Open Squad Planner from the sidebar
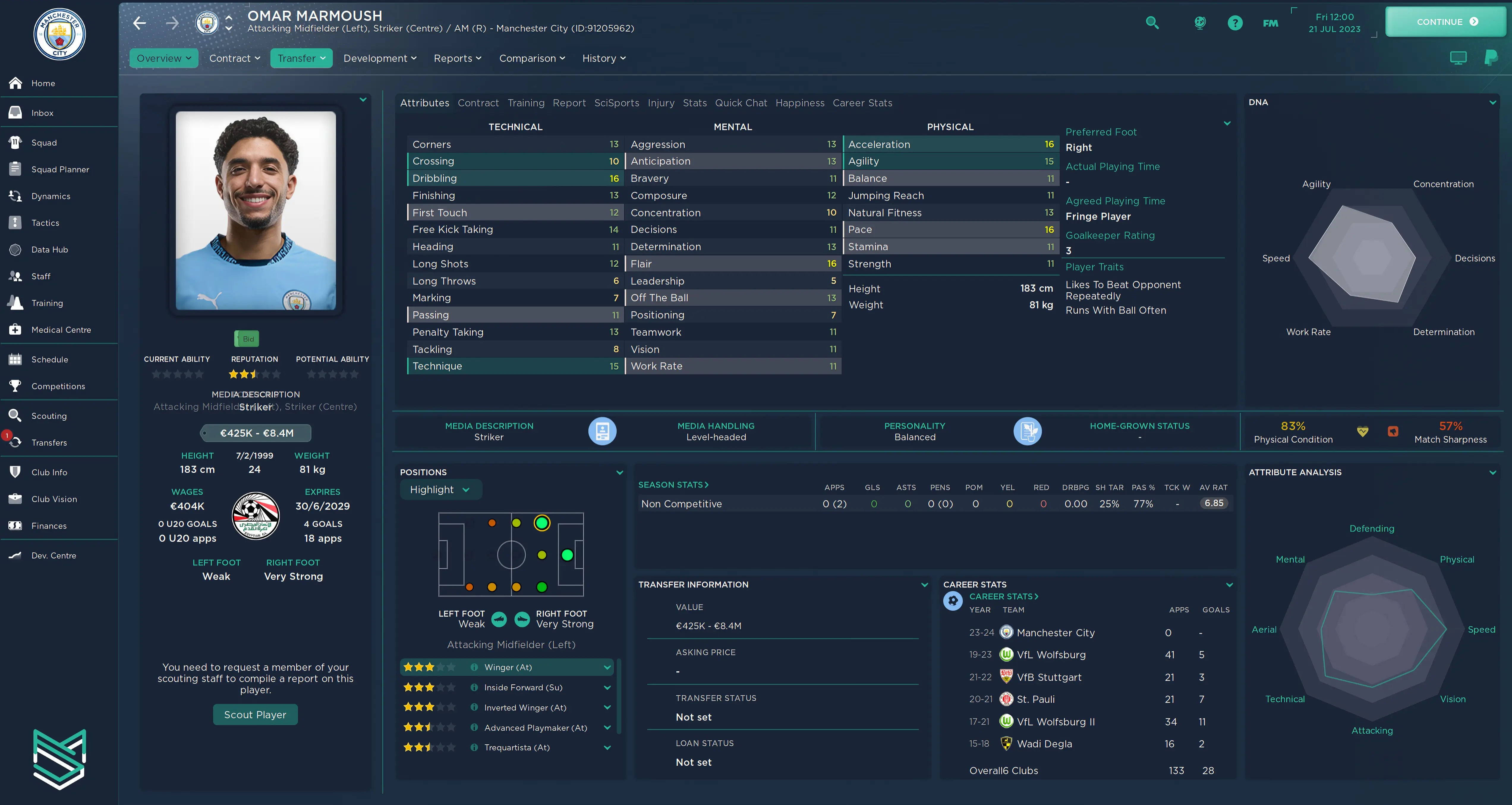 pos(60,169)
